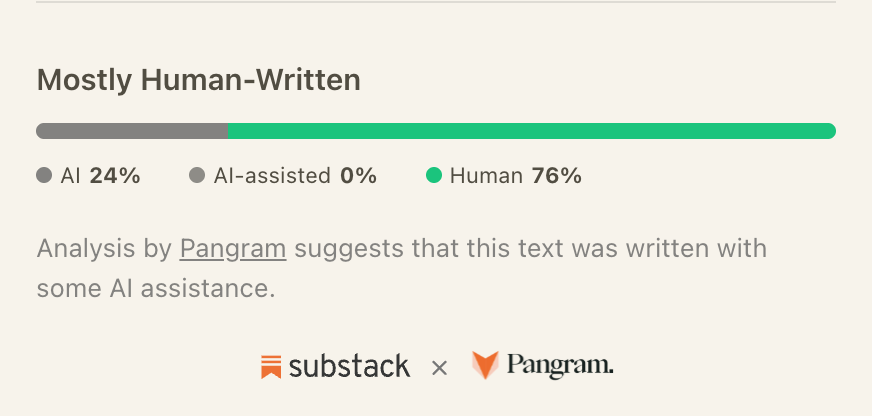Click where gray meets green in the bar
The image size is (872, 416).
pos(228,131)
